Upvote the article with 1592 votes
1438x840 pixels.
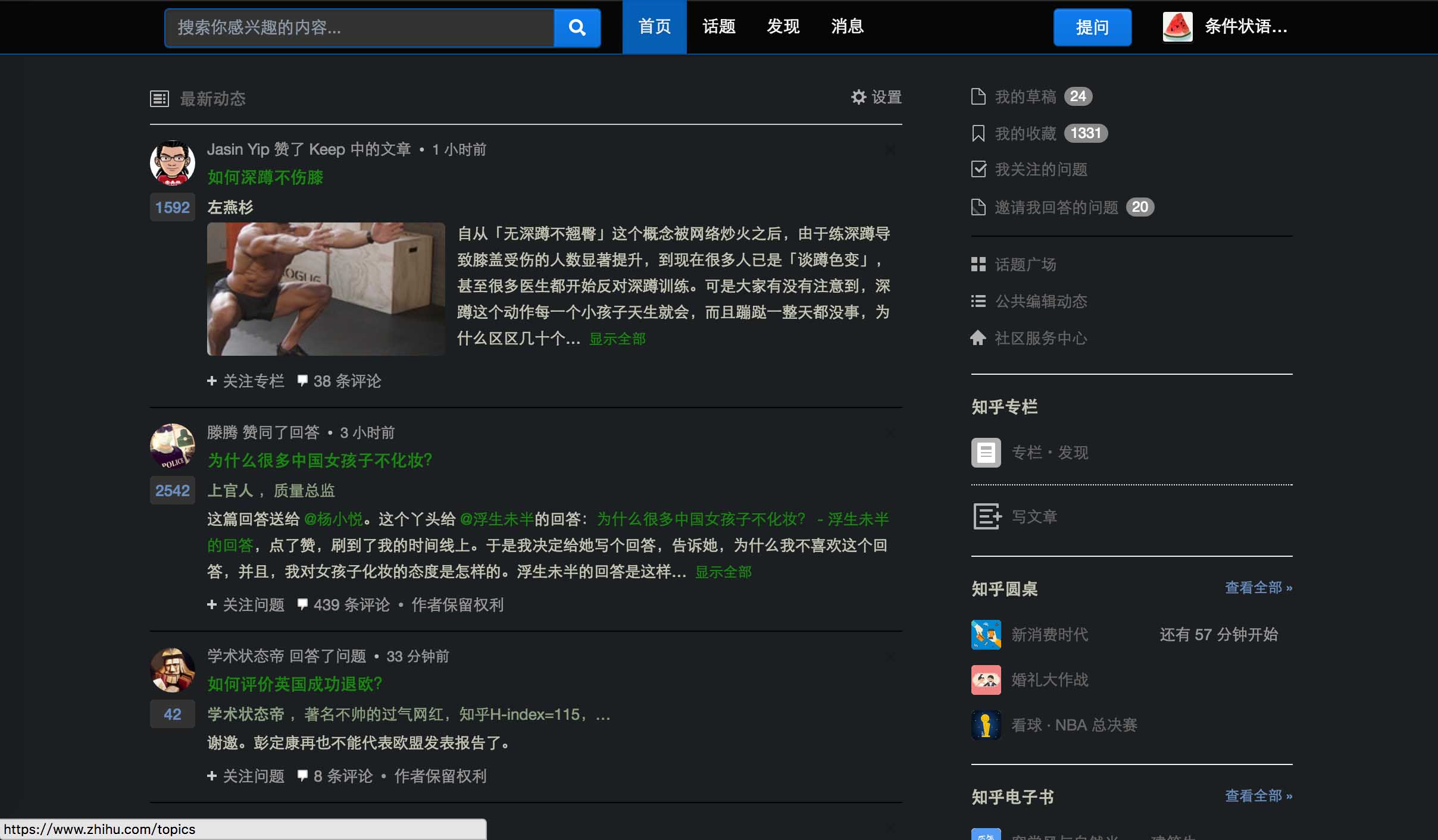[173, 207]
